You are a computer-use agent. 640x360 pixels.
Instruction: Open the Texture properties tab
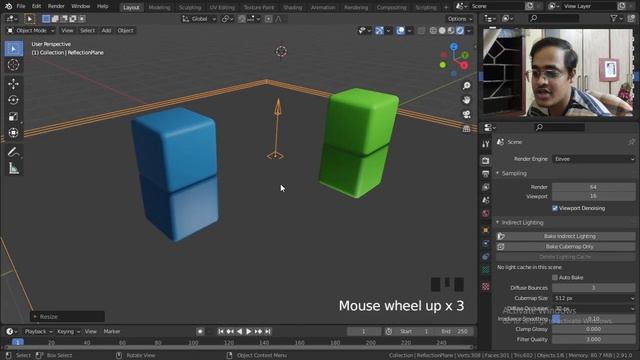pos(485,287)
